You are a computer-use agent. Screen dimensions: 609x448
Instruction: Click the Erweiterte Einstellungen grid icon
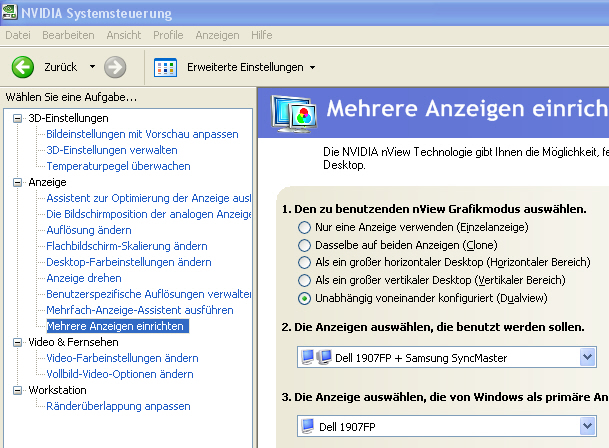click(165, 67)
